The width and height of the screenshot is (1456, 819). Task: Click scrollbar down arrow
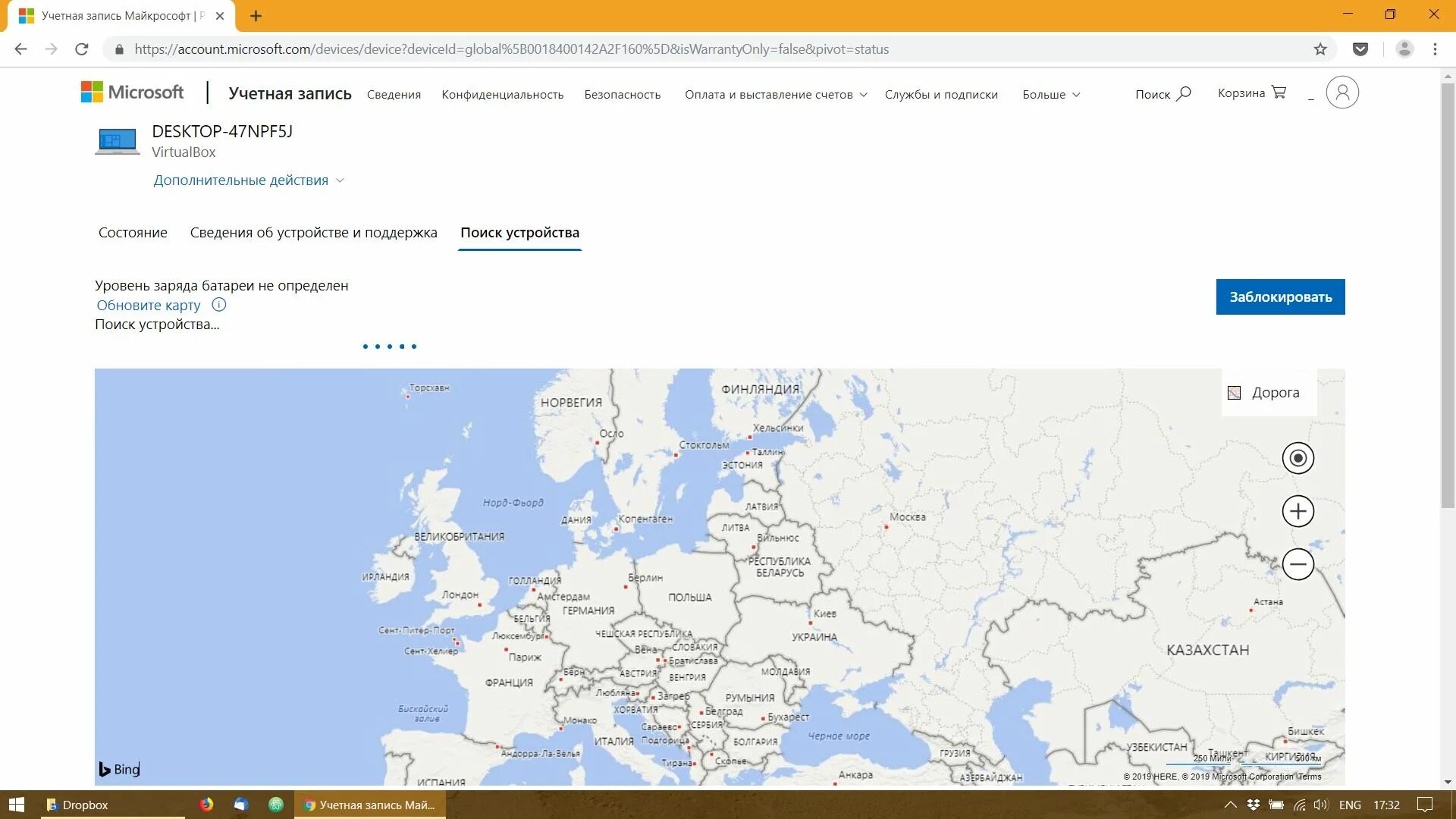pos(1448,782)
